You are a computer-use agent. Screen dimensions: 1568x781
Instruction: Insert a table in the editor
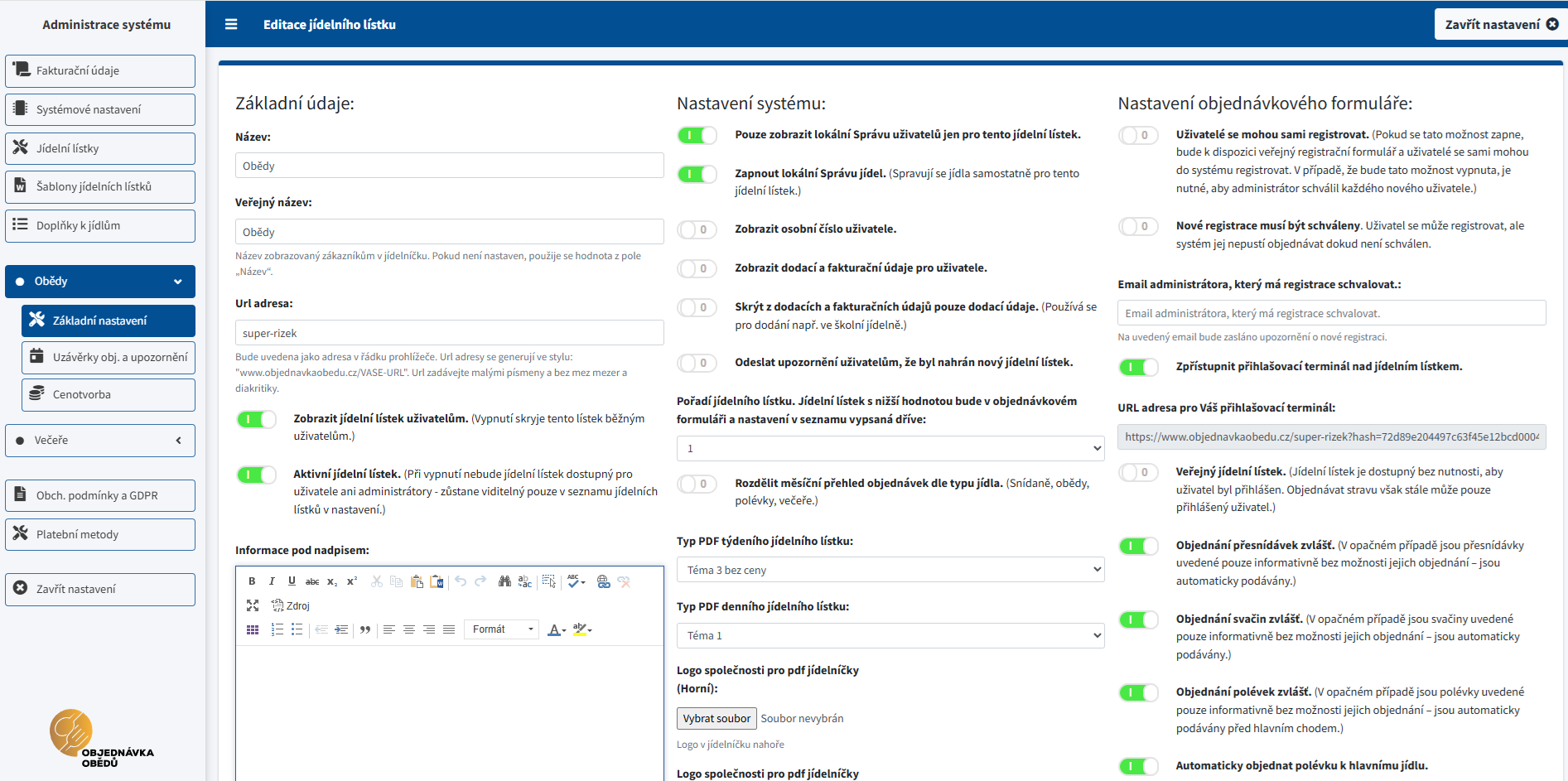pyautogui.click(x=253, y=629)
